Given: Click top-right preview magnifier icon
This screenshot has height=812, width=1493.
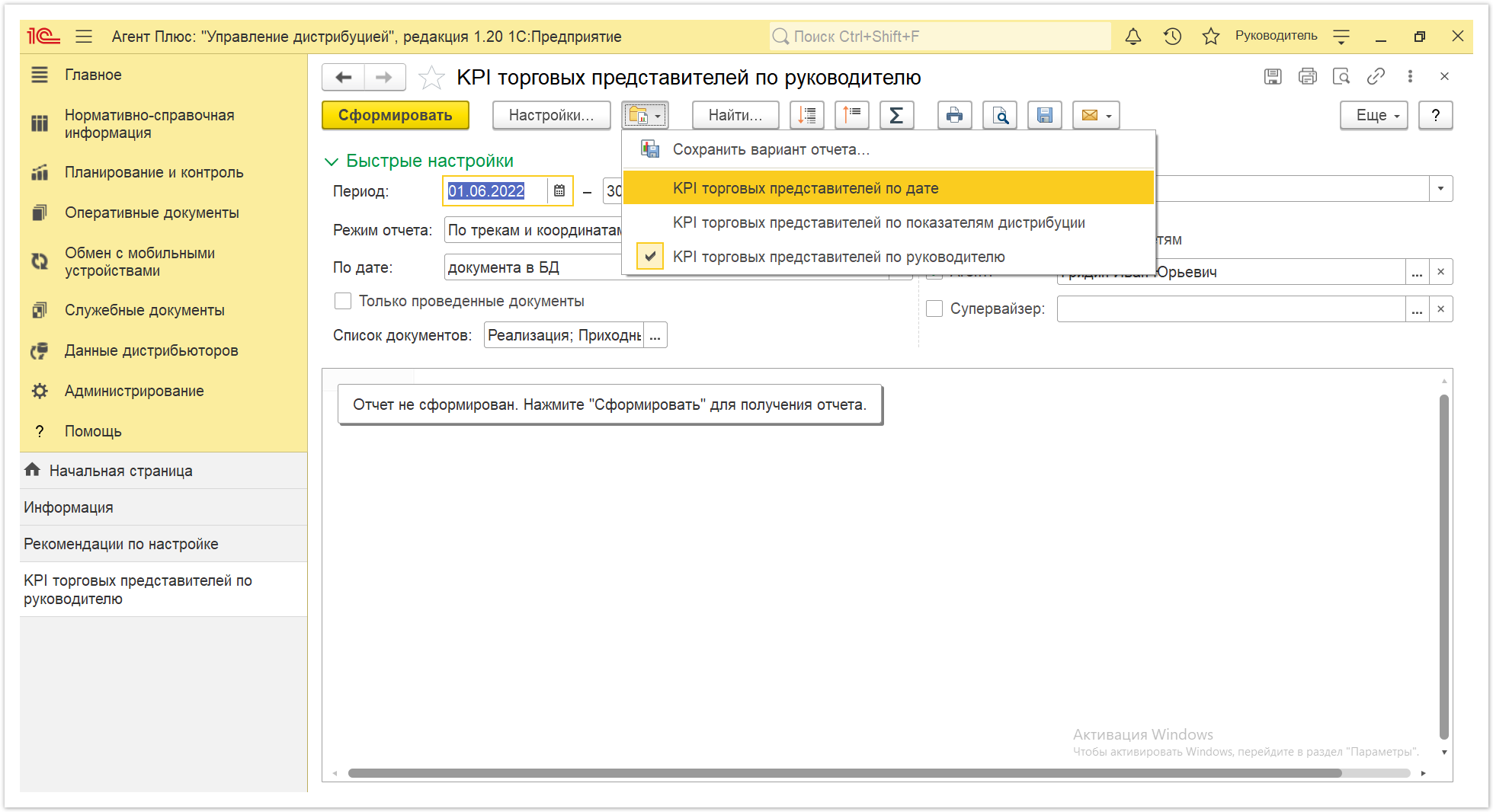Looking at the screenshot, I should (x=1341, y=76).
